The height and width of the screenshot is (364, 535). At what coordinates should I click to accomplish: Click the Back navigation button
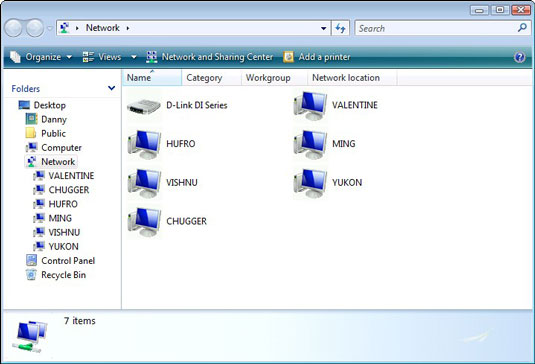click(13, 28)
